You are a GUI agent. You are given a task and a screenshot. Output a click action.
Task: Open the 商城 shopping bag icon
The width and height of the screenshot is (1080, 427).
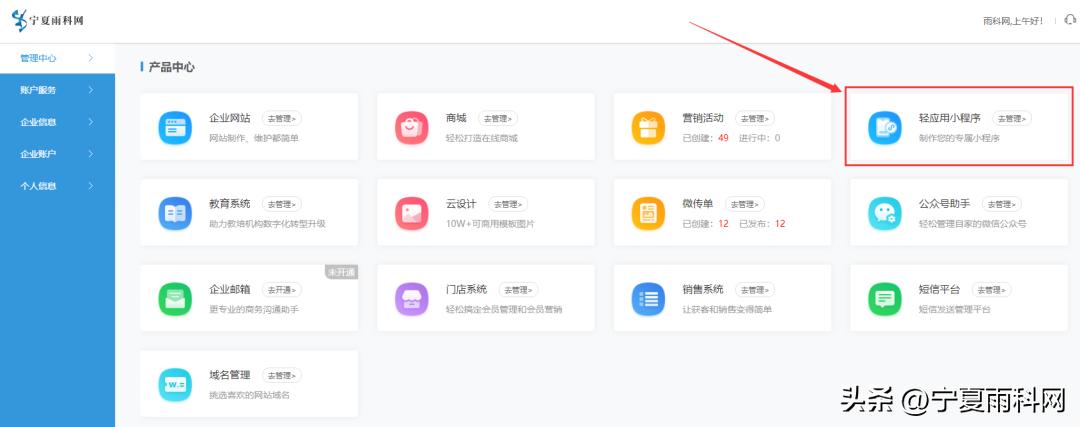[411, 127]
